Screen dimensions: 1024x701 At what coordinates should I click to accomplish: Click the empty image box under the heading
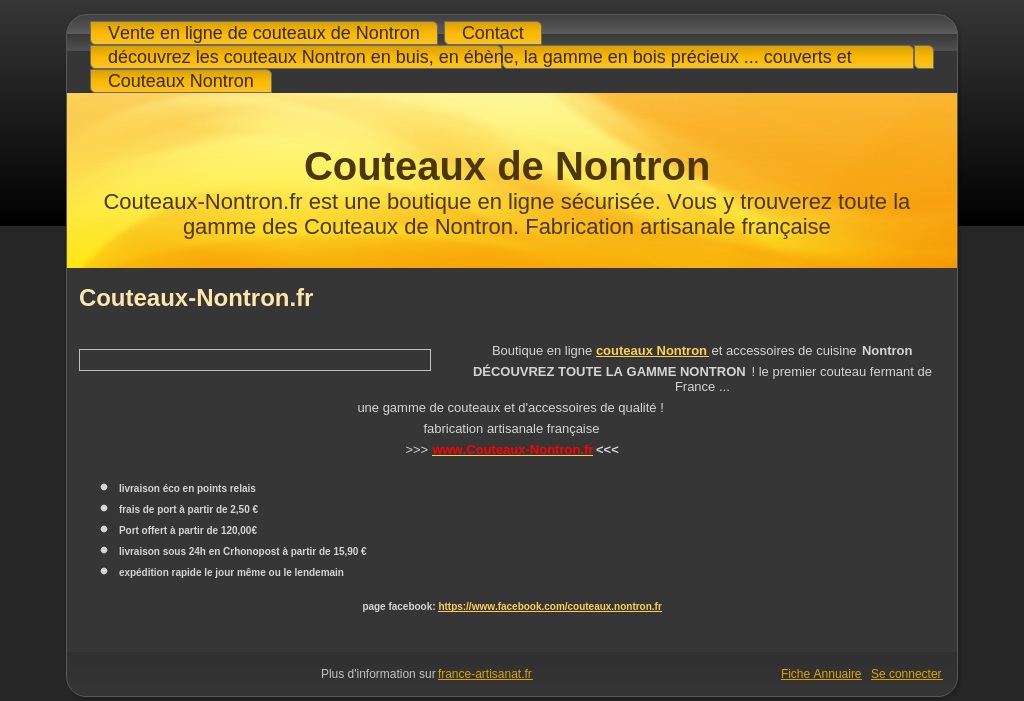(255, 360)
